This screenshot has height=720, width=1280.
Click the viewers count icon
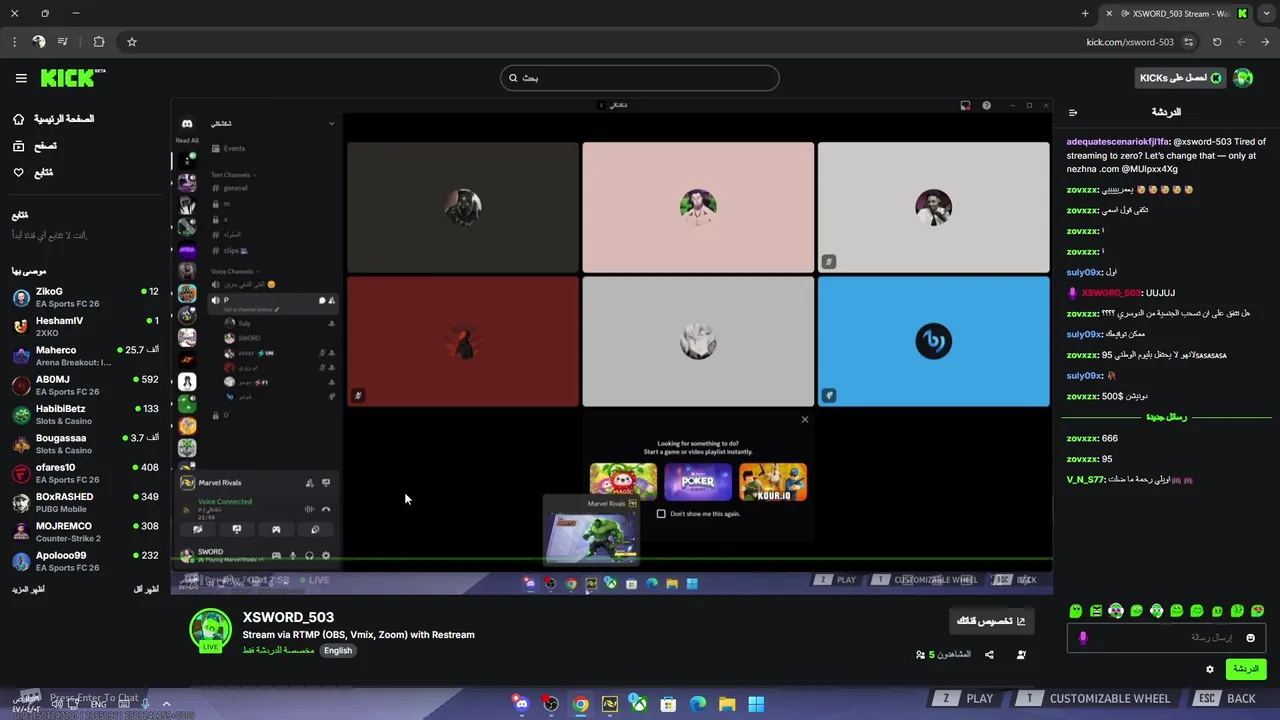pos(920,655)
